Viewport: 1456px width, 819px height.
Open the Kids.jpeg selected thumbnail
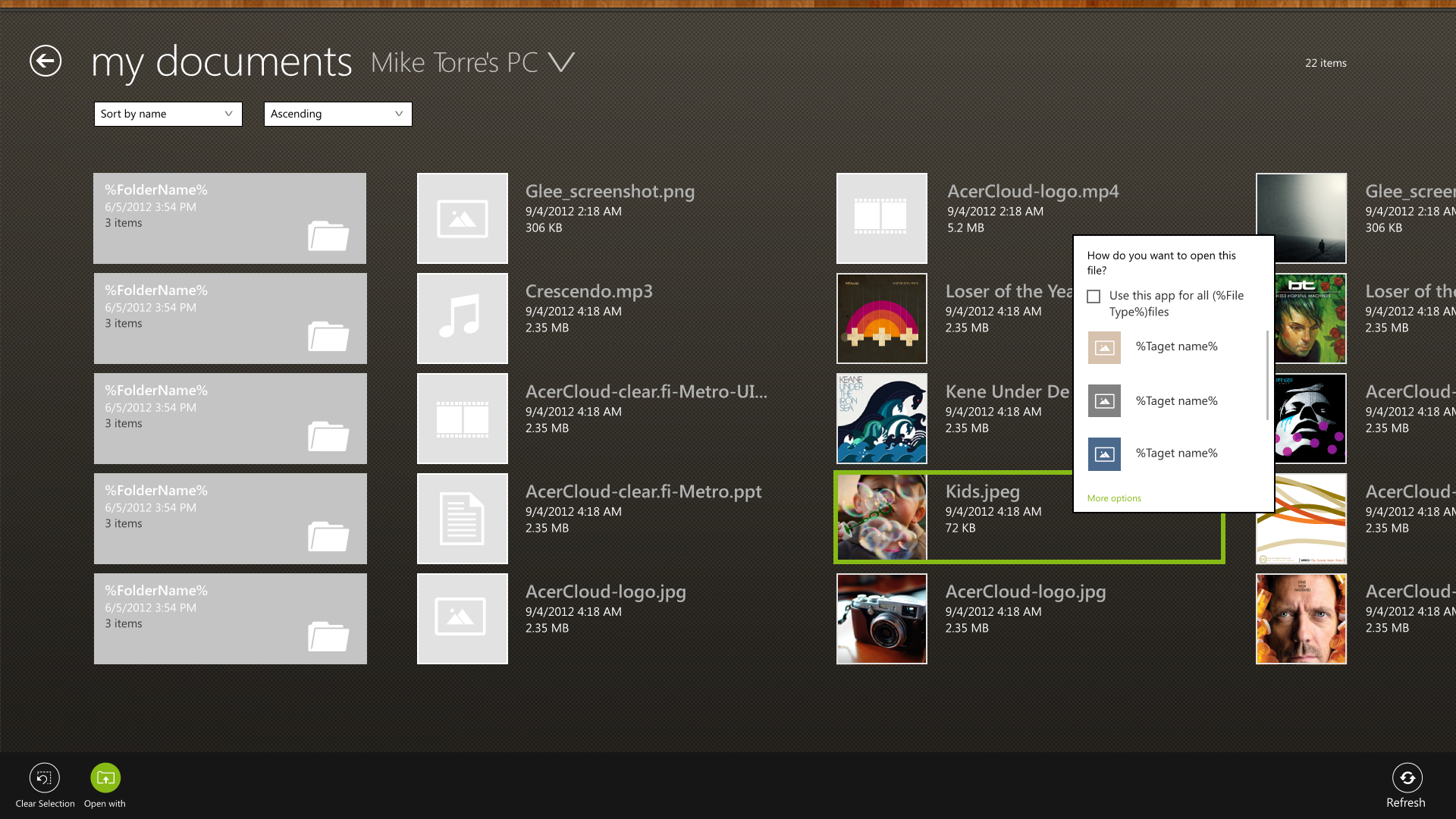pos(880,518)
